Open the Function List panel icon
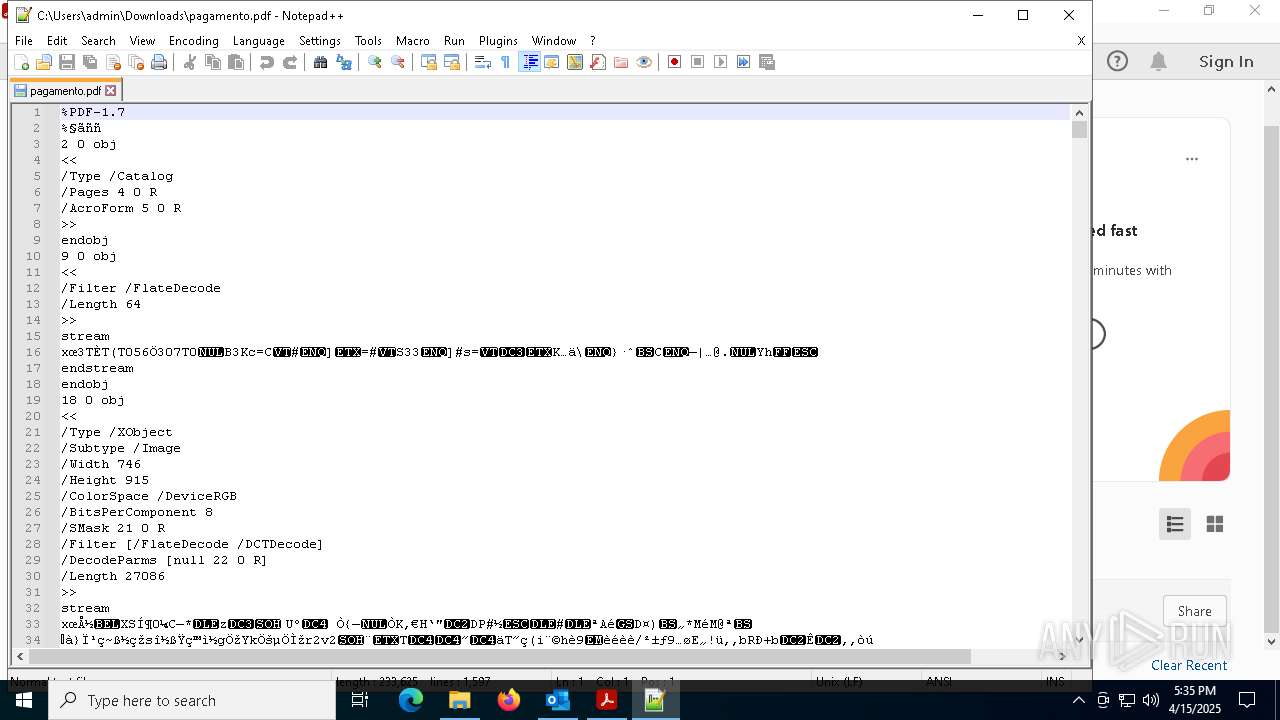Viewport: 1280px width, 720px height. point(598,62)
